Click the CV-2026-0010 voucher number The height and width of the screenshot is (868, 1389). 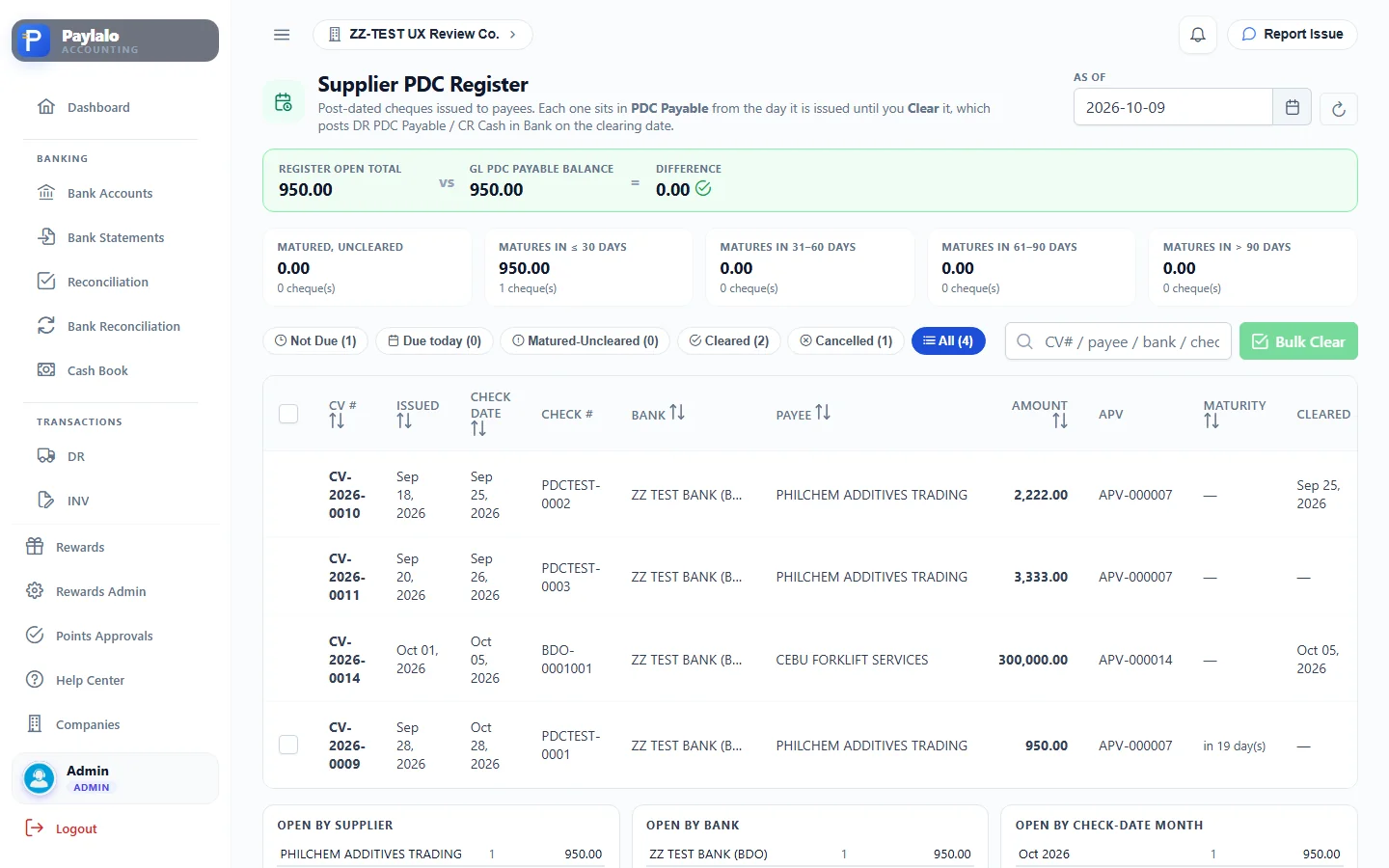click(x=346, y=495)
